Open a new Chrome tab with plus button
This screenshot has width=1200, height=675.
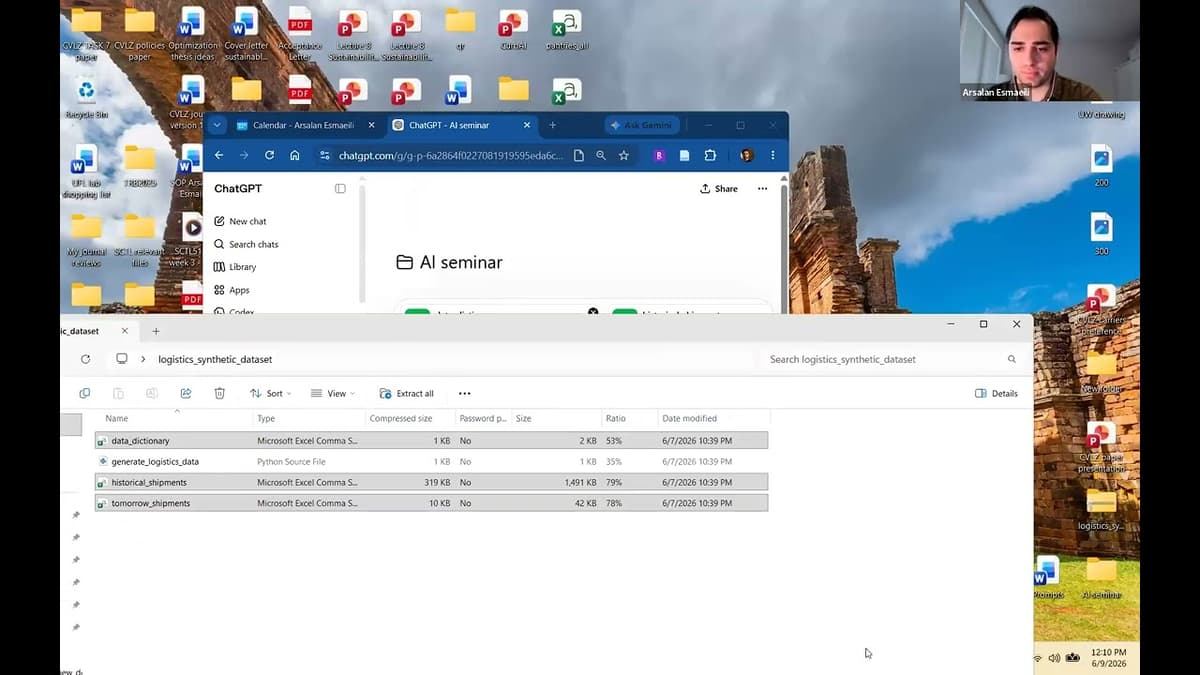(x=552, y=125)
